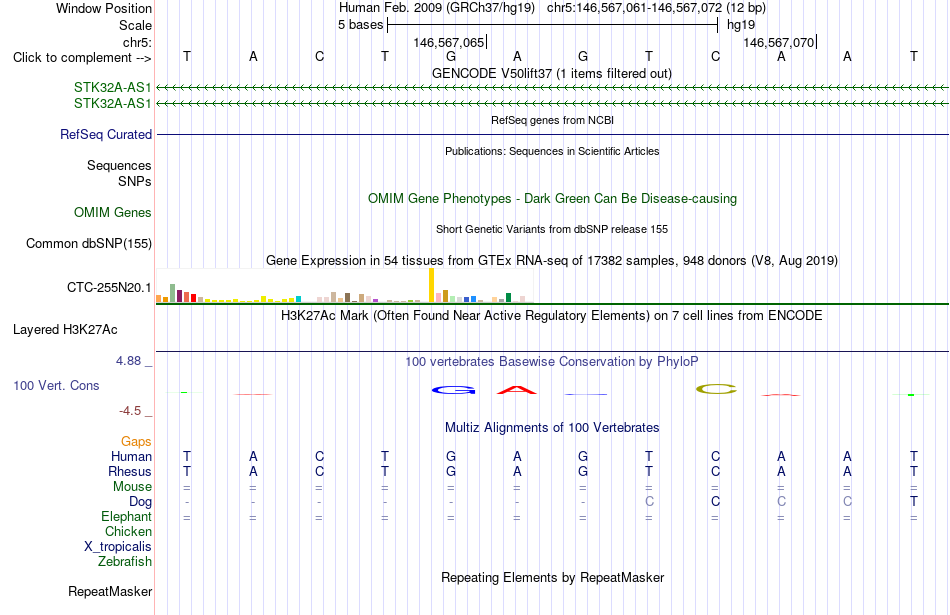Click 'Multiz Alignments of 100 Vertebrates' title
The image size is (950, 615).
tap(552, 428)
